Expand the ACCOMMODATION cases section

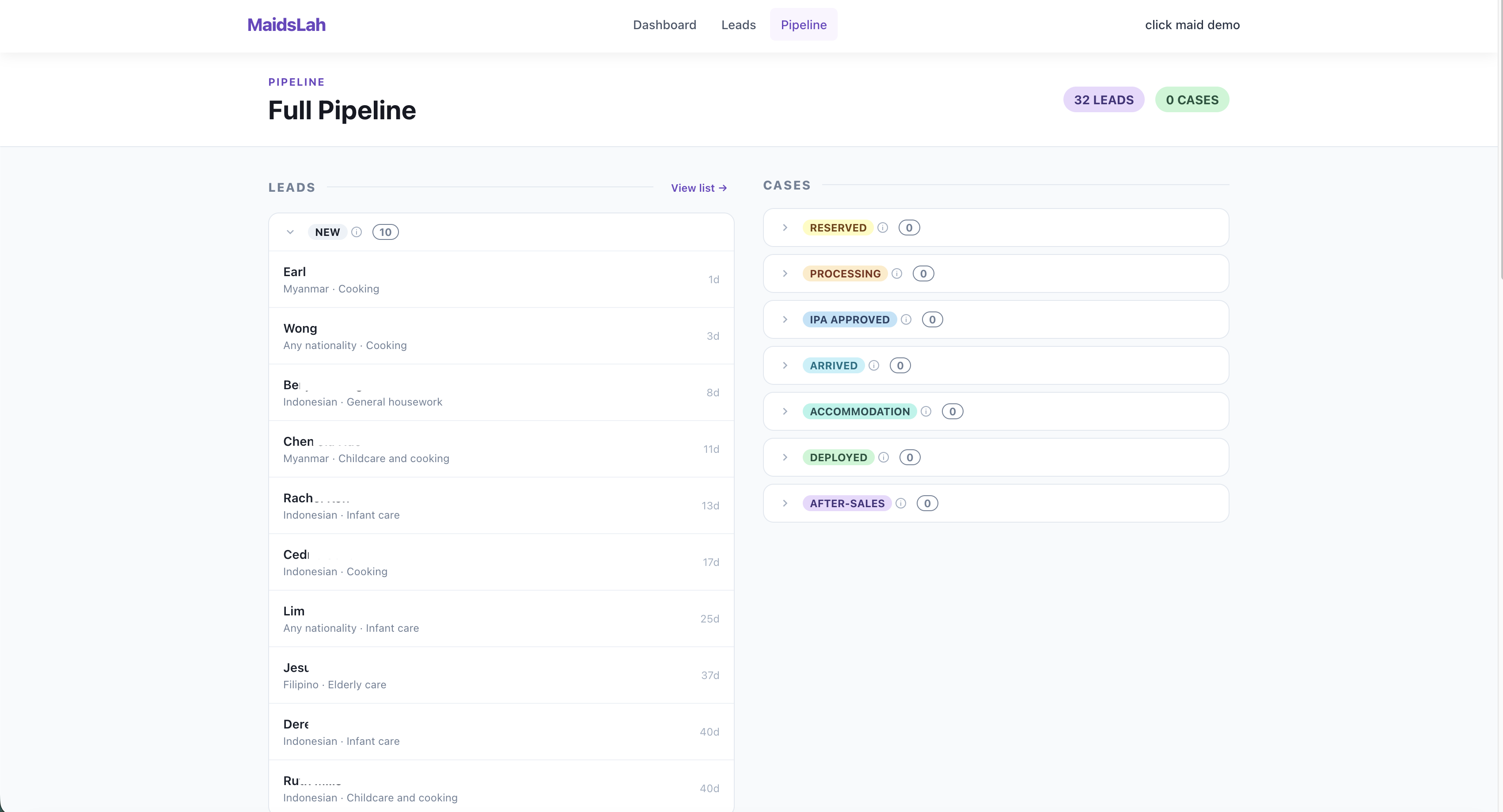(786, 411)
